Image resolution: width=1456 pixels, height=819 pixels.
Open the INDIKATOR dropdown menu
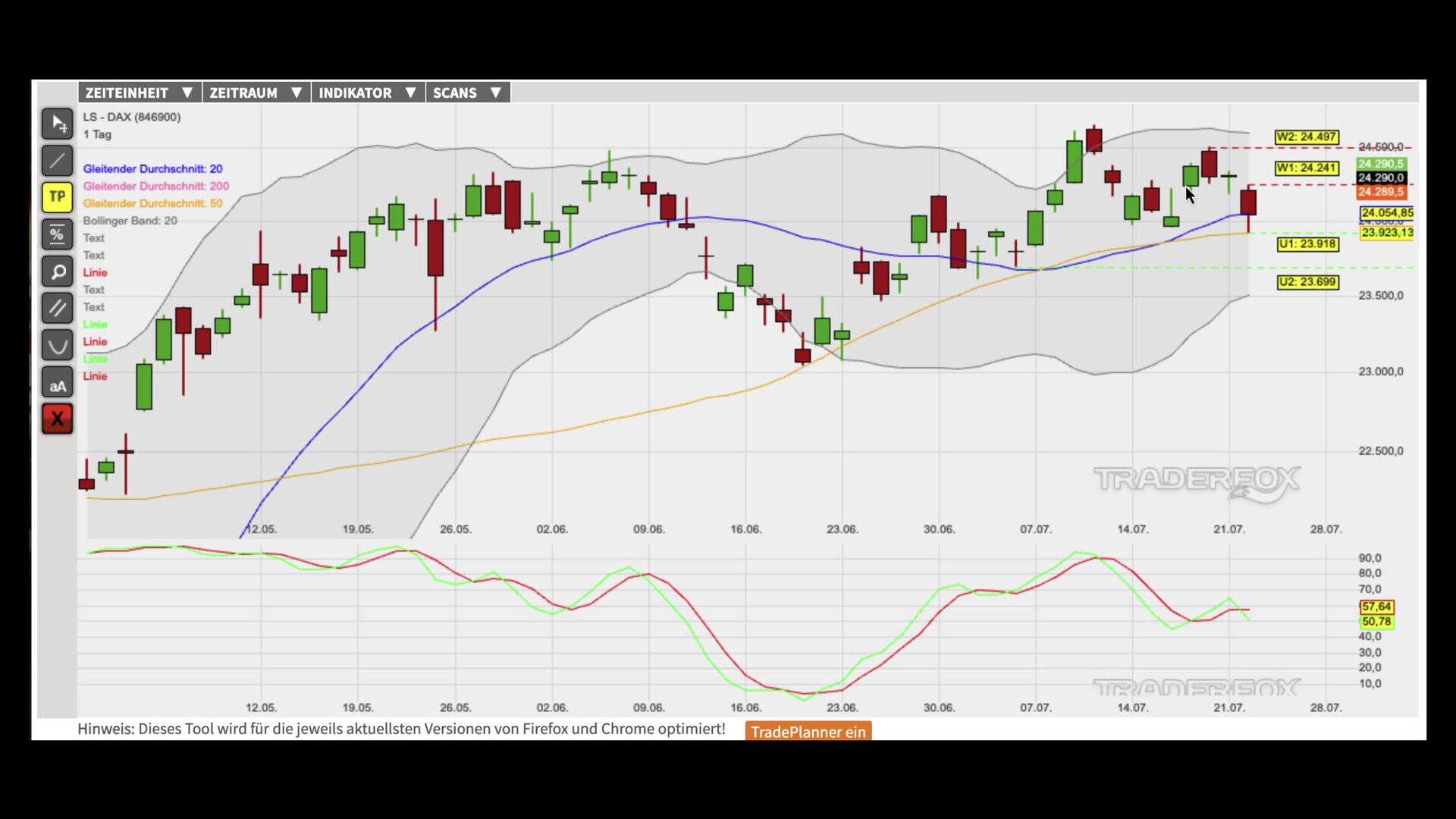(x=368, y=93)
